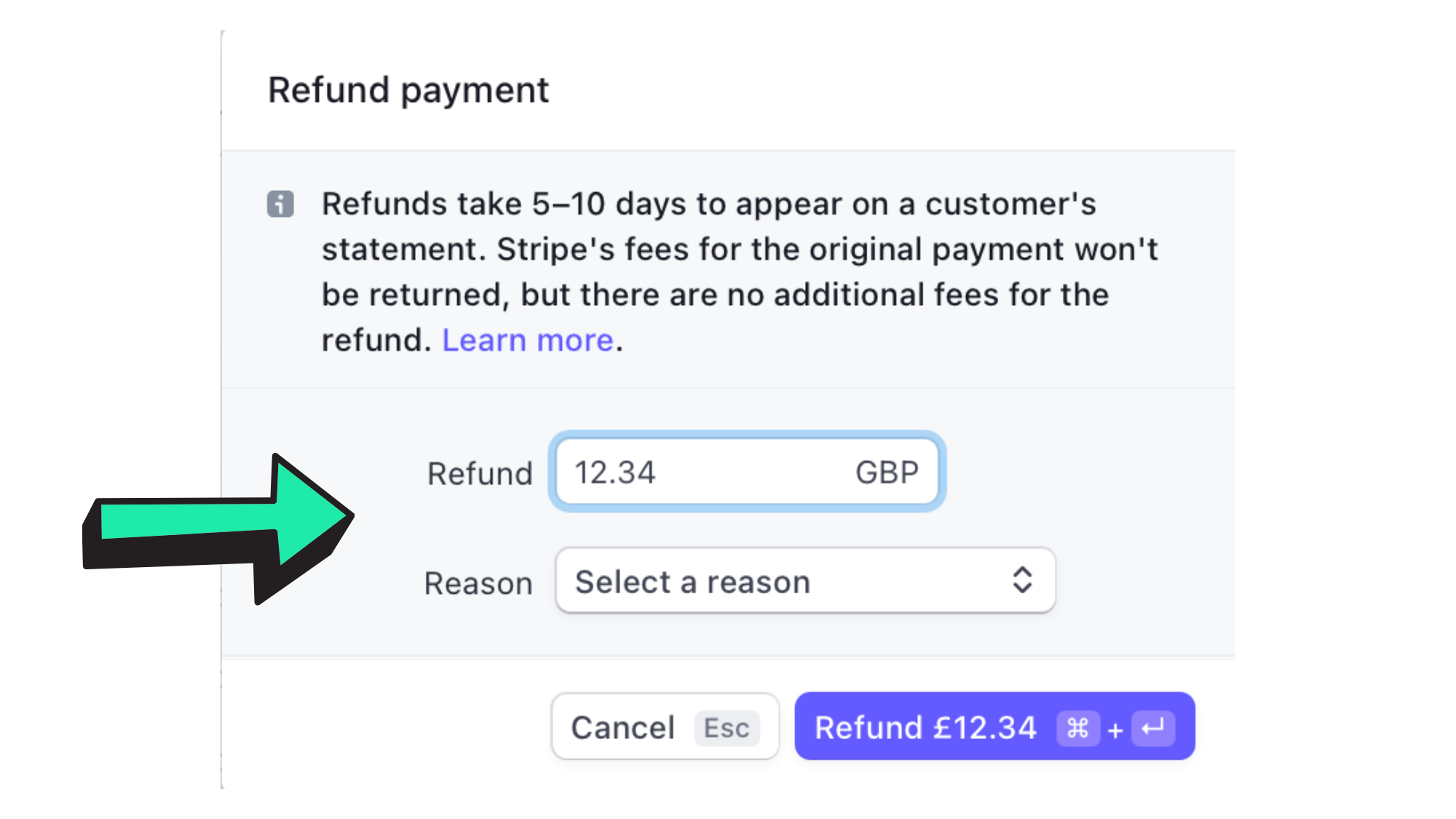This screenshot has height=819, width=1456.
Task: Click the Reason field label
Action: click(x=478, y=584)
